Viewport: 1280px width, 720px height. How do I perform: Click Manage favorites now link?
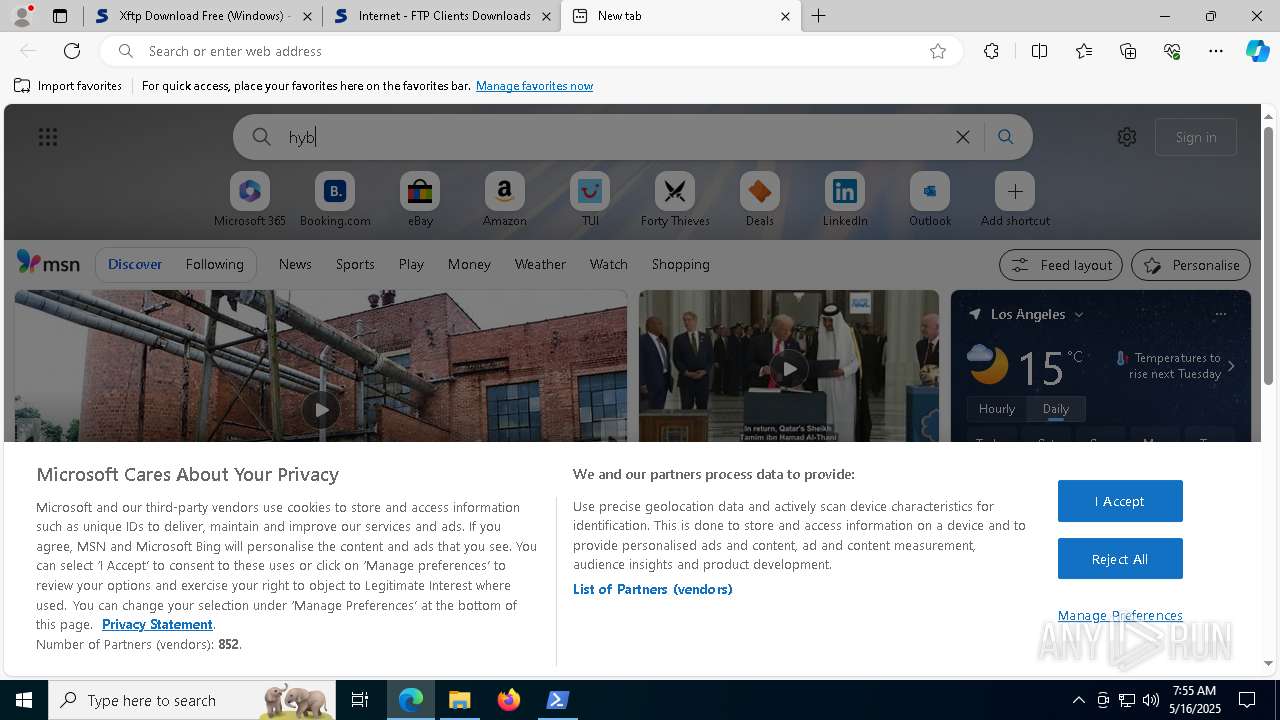pyautogui.click(x=534, y=86)
